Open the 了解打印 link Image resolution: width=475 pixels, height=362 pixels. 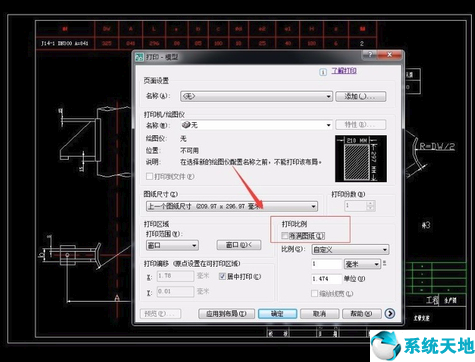pos(344,71)
